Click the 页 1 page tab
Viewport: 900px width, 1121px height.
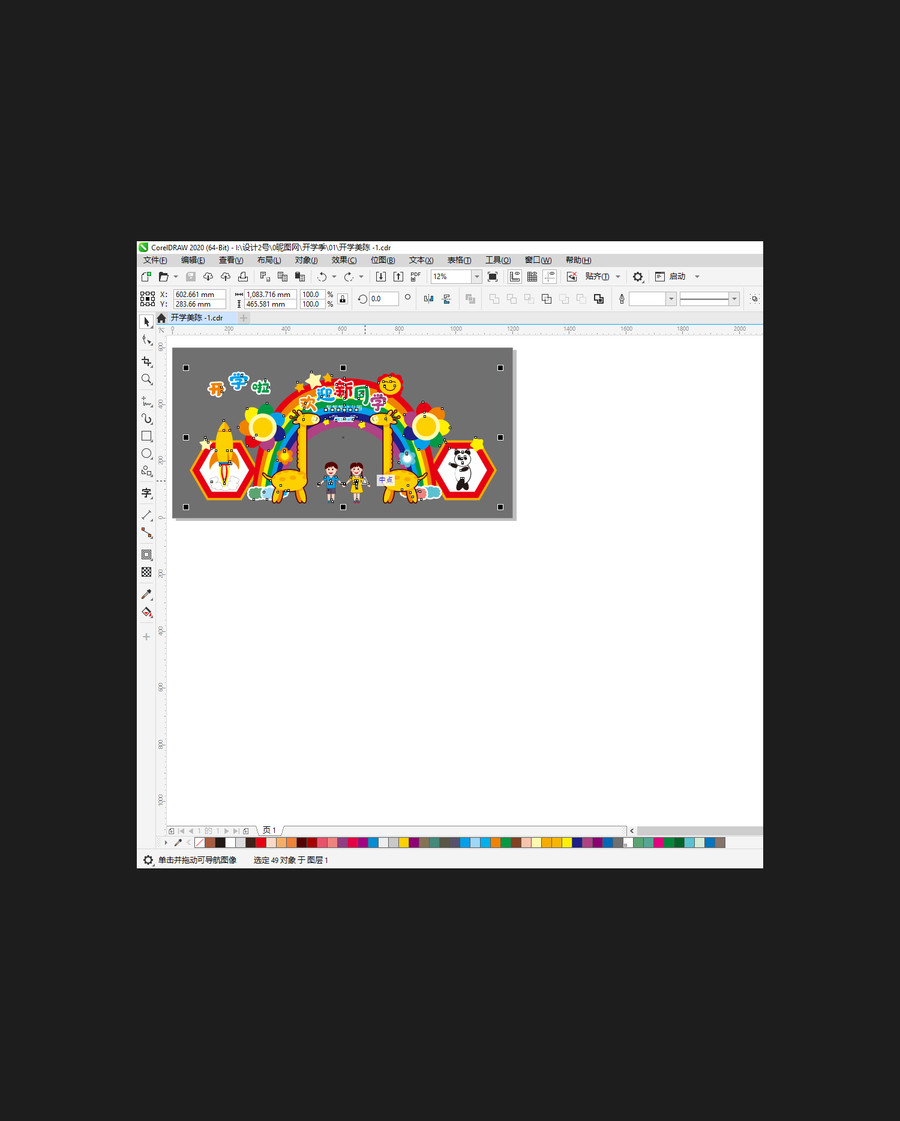pos(269,830)
